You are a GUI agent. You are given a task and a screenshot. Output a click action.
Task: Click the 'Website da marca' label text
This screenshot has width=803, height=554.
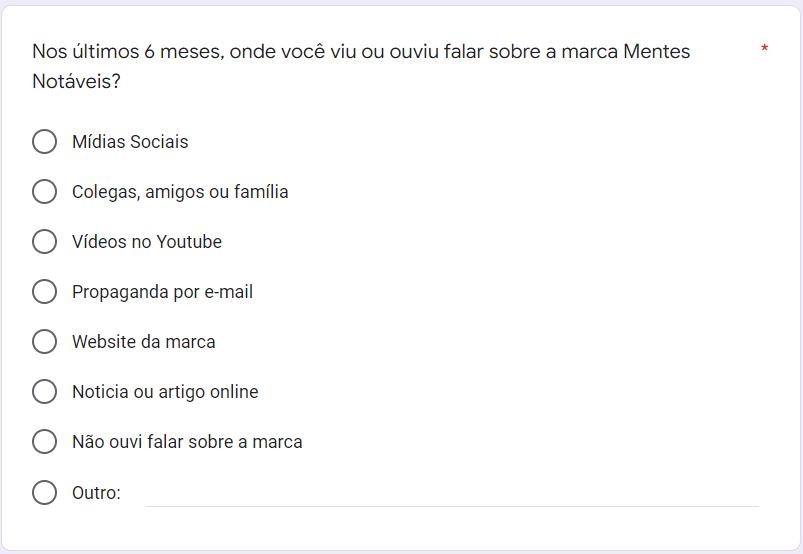143,342
